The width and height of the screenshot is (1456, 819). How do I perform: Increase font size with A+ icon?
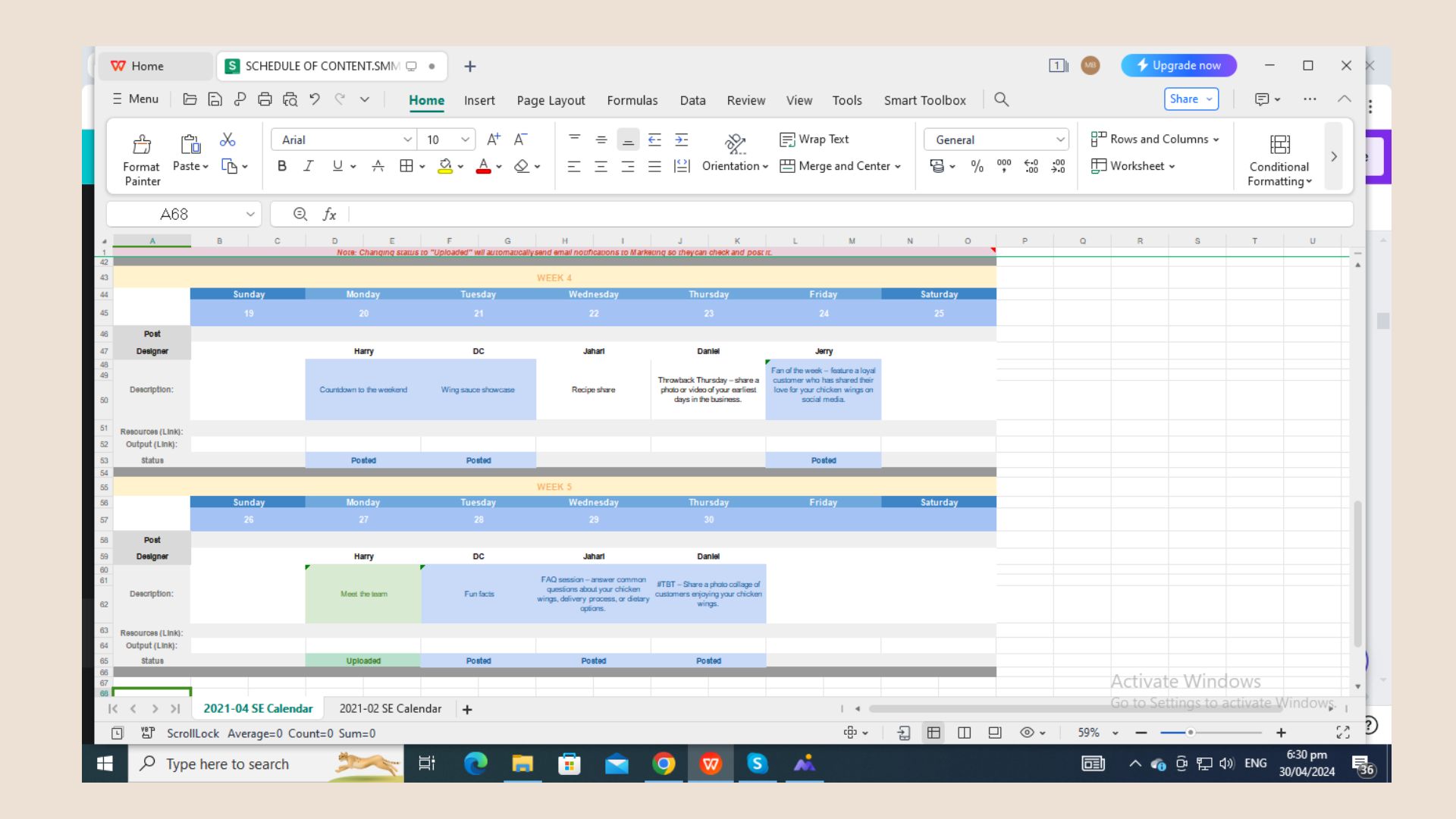(x=494, y=140)
